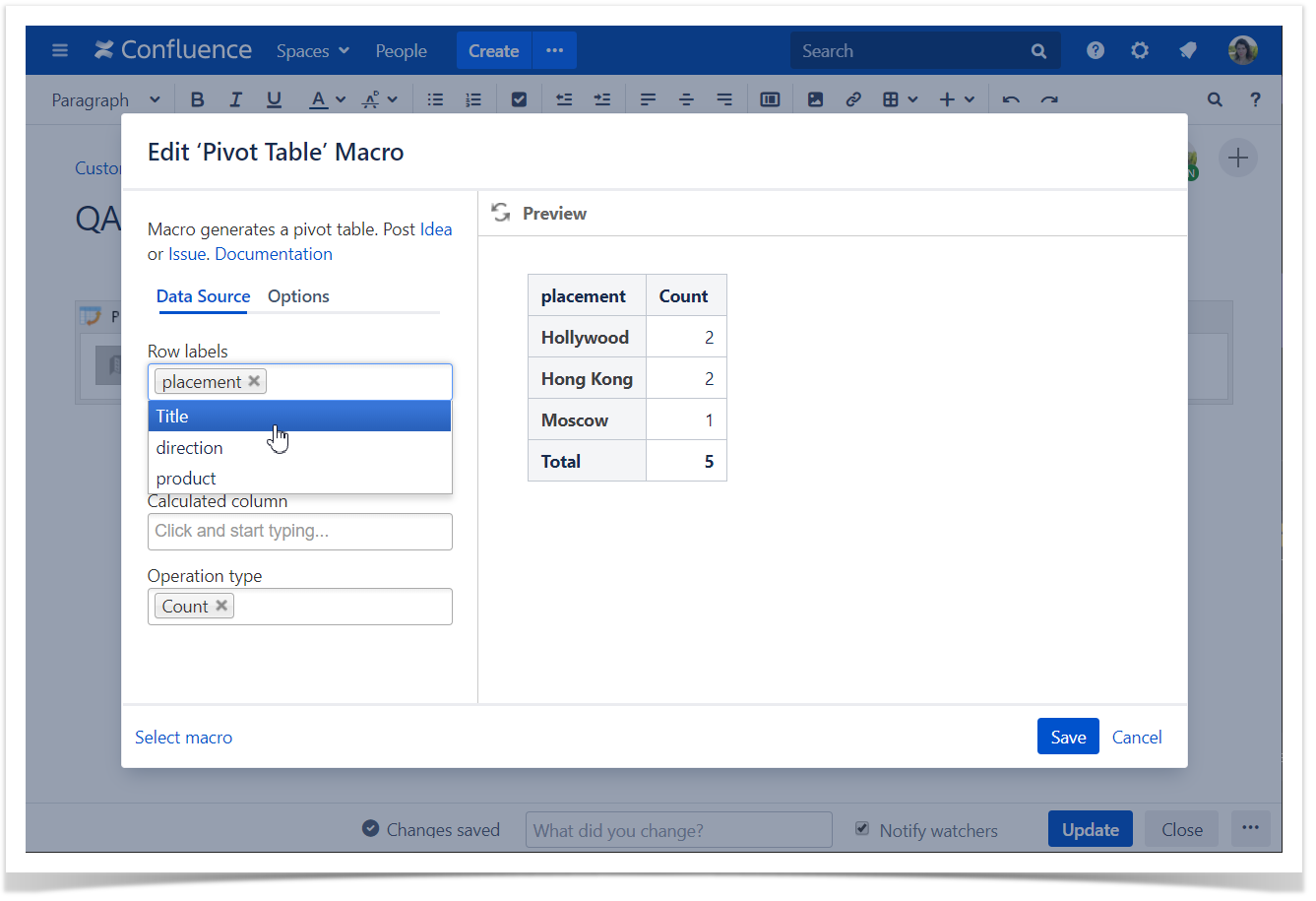This screenshot has width=1316, height=901.
Task: Refresh the pivot table Preview
Action: [501, 212]
